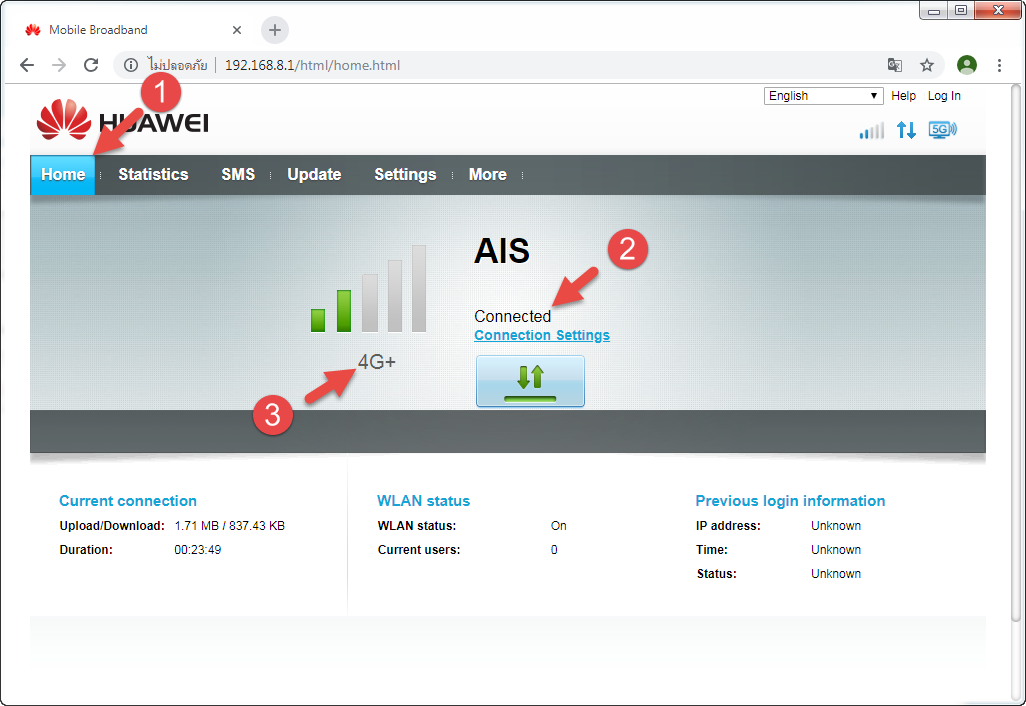Click the data transfer arrows status icon

(x=906, y=130)
